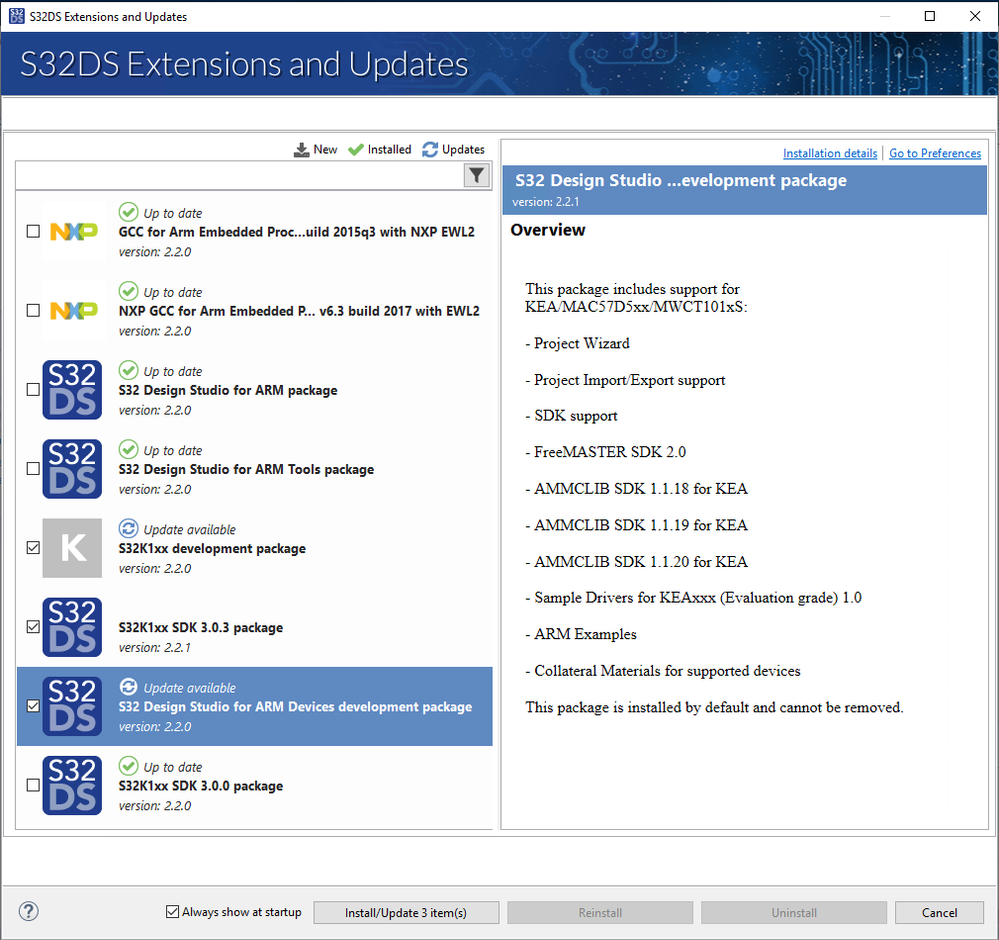The height and width of the screenshot is (940, 999).
Task: Click NXP logo for GCC 2015q3 package
Action: [x=74, y=231]
